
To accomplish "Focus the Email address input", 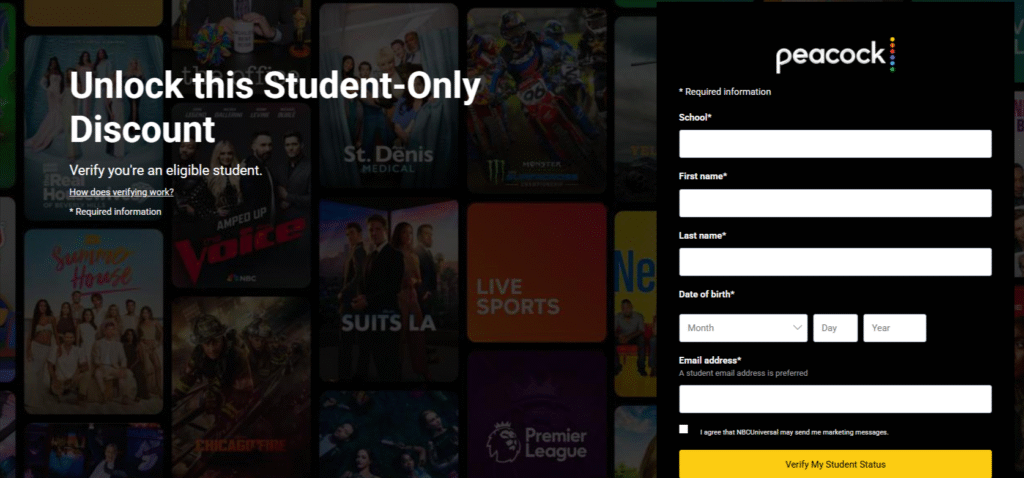I will pos(835,399).
